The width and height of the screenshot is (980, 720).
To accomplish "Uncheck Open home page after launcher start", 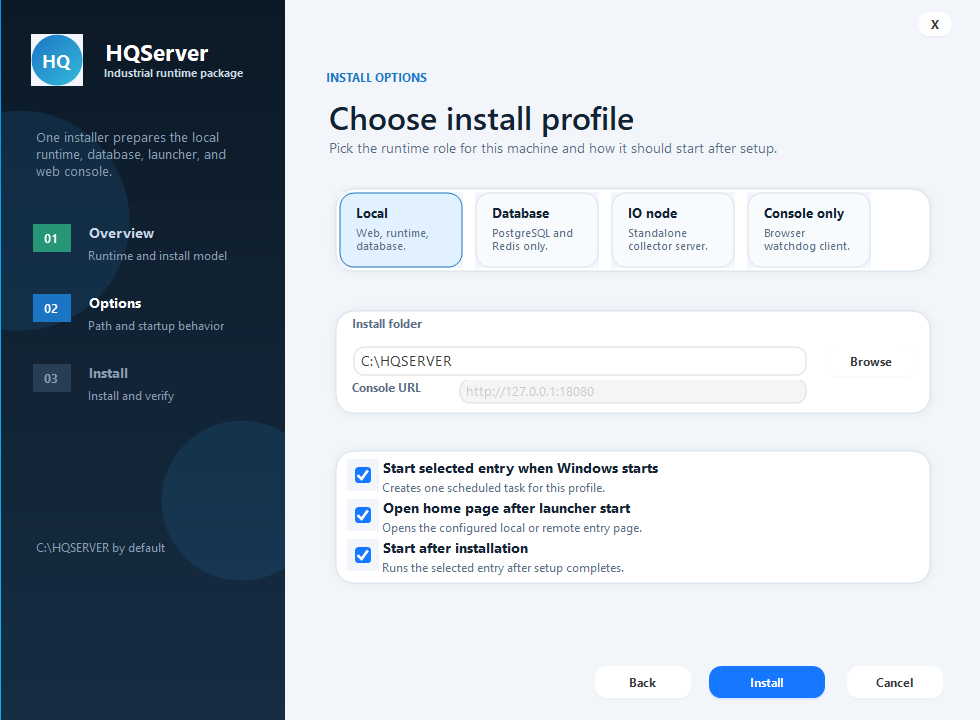I will [362, 515].
